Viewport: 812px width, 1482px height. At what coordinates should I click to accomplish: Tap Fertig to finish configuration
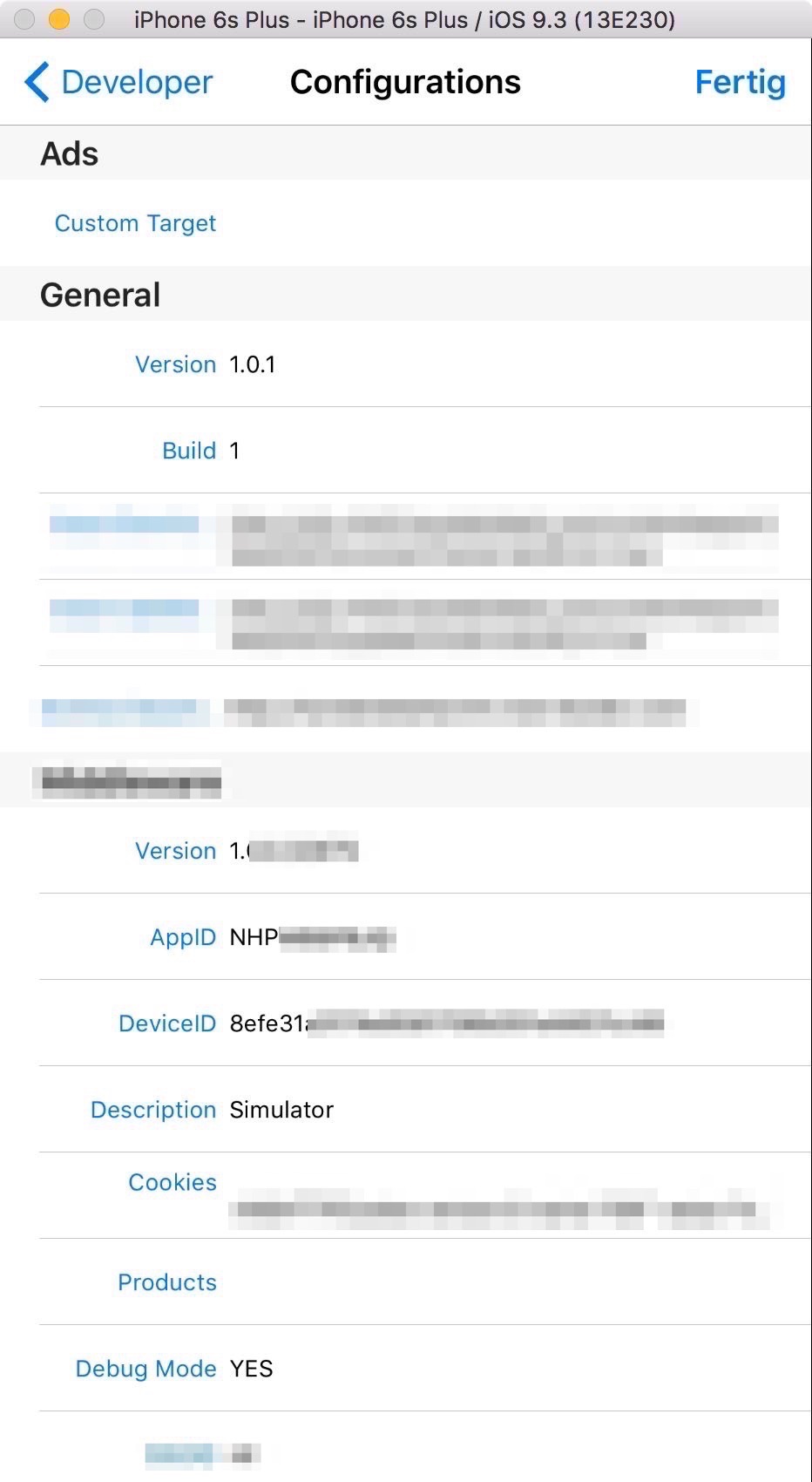pos(740,81)
